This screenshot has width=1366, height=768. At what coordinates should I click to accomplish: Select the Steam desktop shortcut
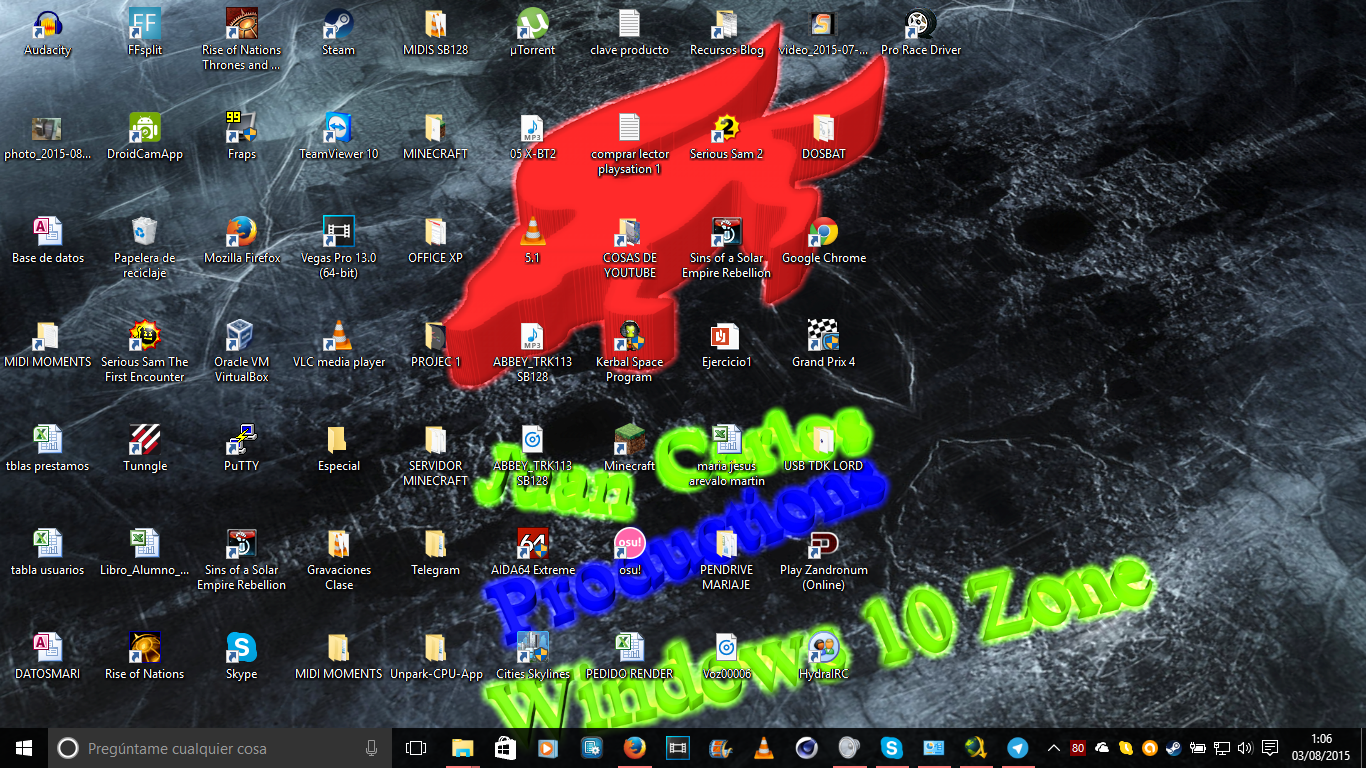(x=338, y=32)
